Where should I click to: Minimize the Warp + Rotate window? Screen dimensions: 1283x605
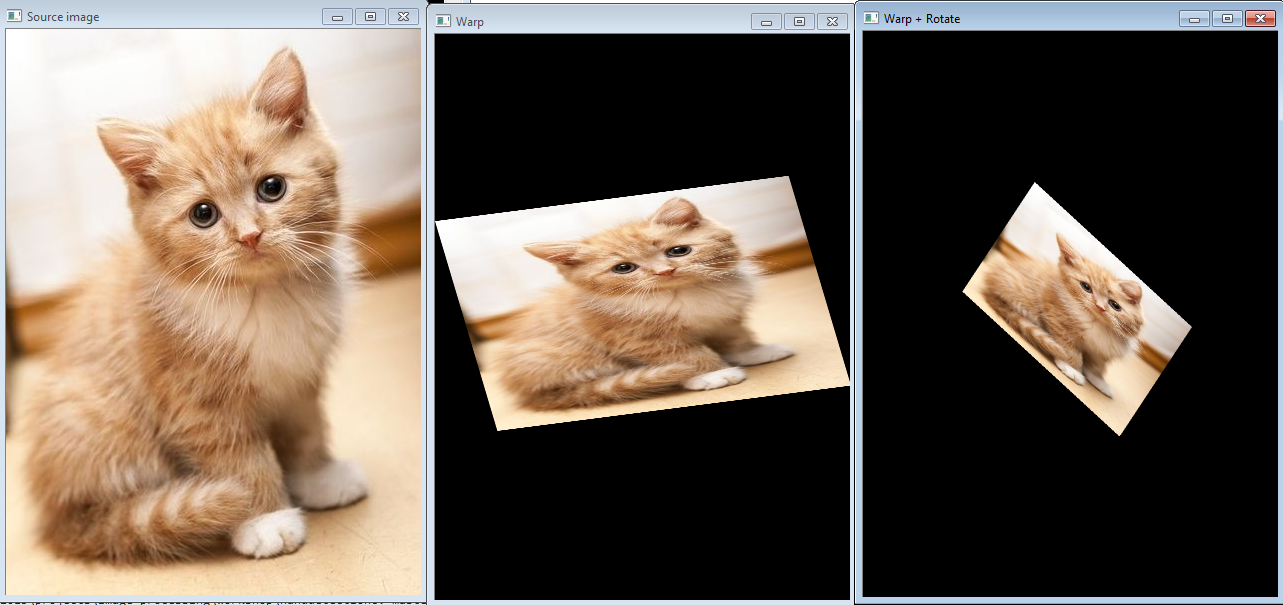click(x=1194, y=19)
